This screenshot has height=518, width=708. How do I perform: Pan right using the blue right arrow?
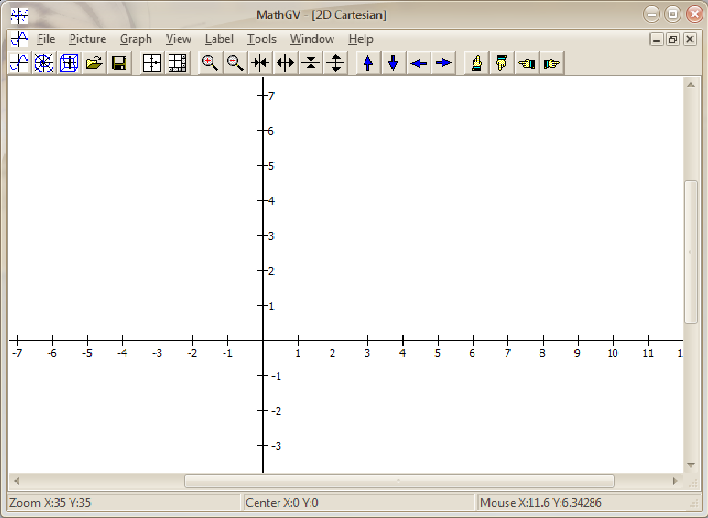[443, 63]
